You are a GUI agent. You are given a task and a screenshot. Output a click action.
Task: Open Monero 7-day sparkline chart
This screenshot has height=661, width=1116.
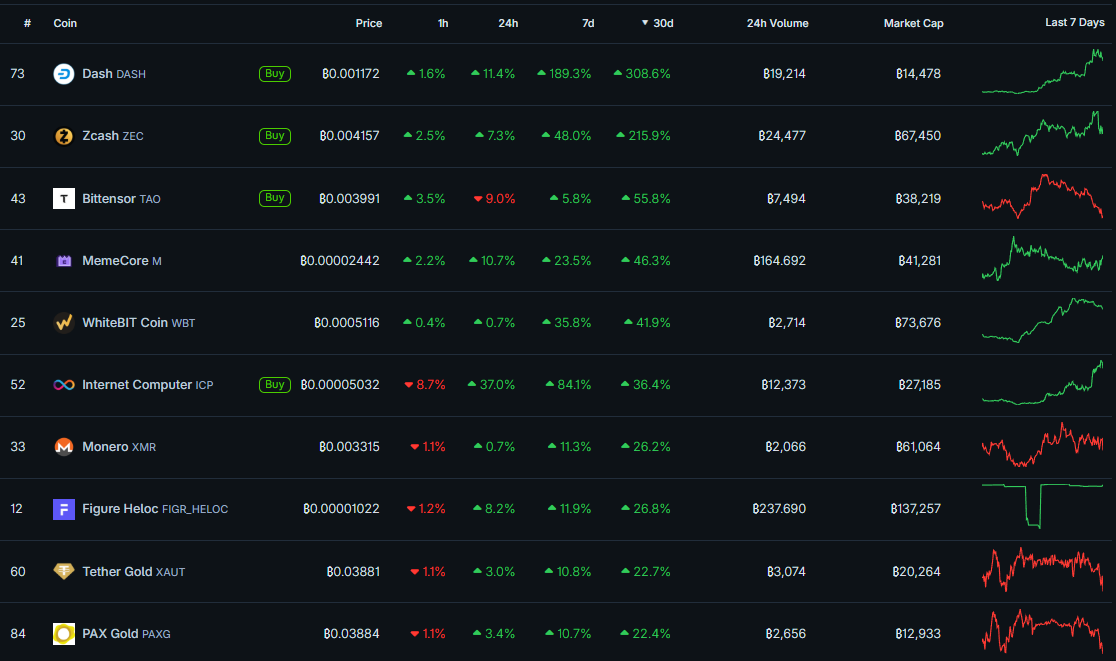[1043, 445]
